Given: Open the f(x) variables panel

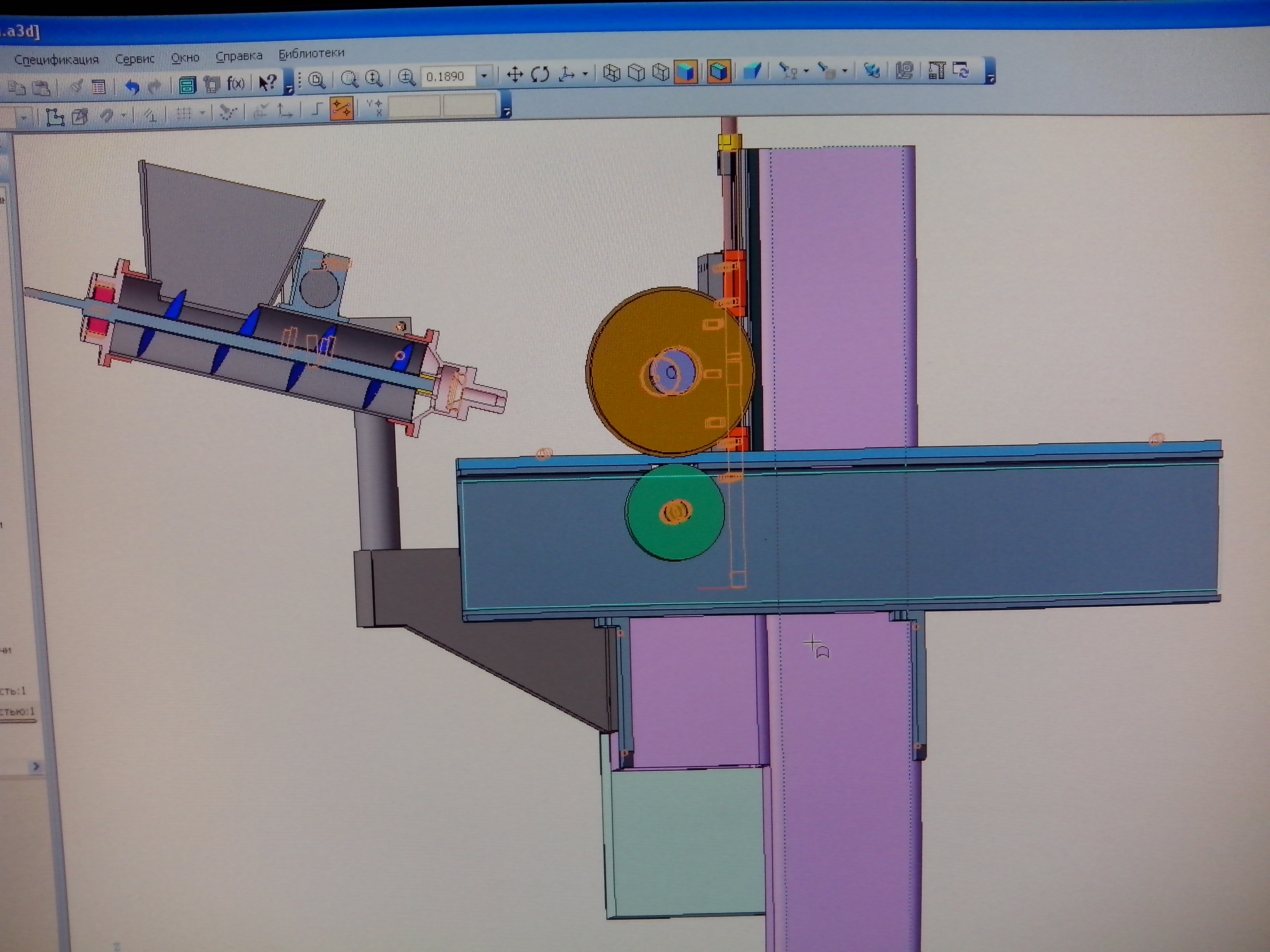Looking at the screenshot, I should click(235, 84).
